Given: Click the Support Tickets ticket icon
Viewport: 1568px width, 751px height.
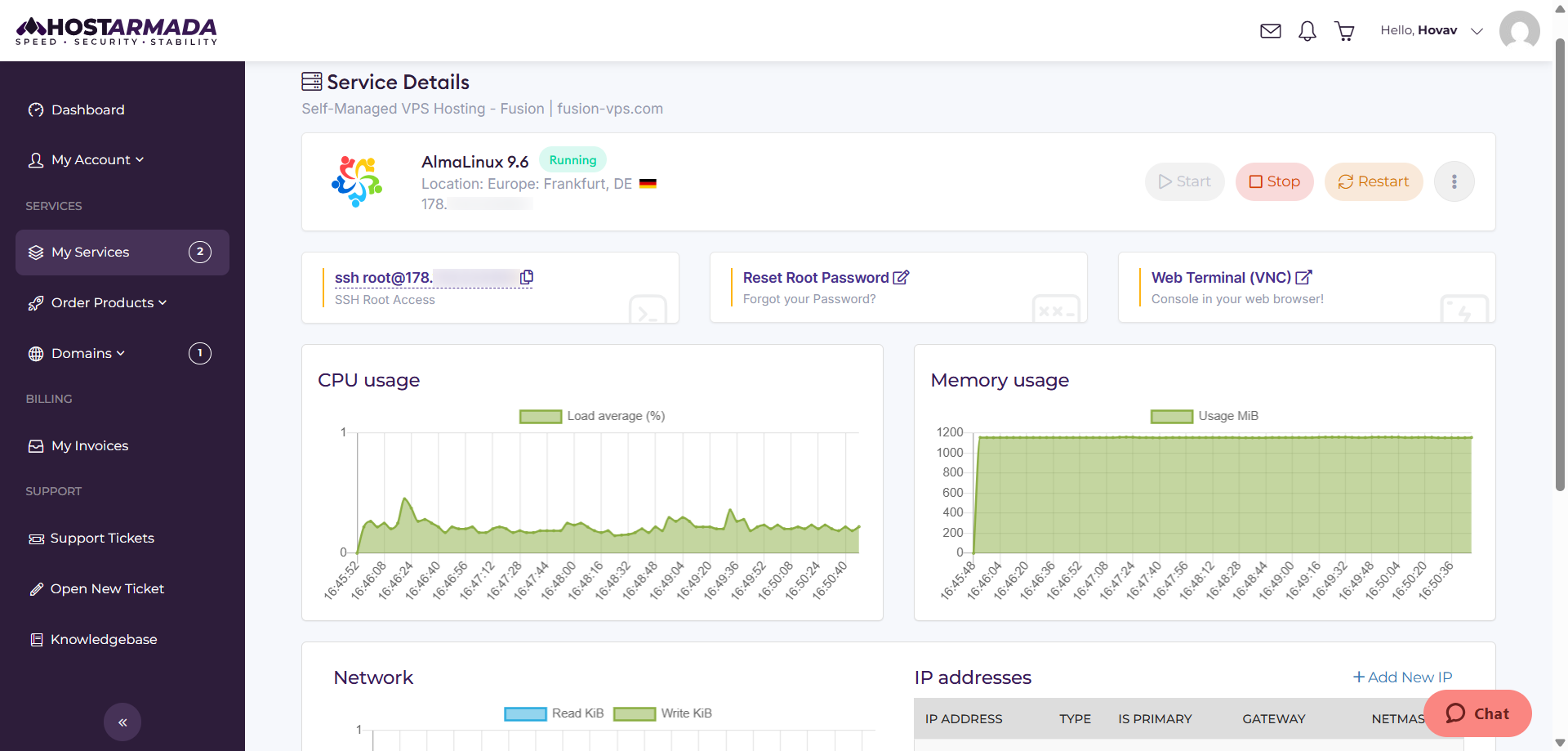Looking at the screenshot, I should pos(36,539).
